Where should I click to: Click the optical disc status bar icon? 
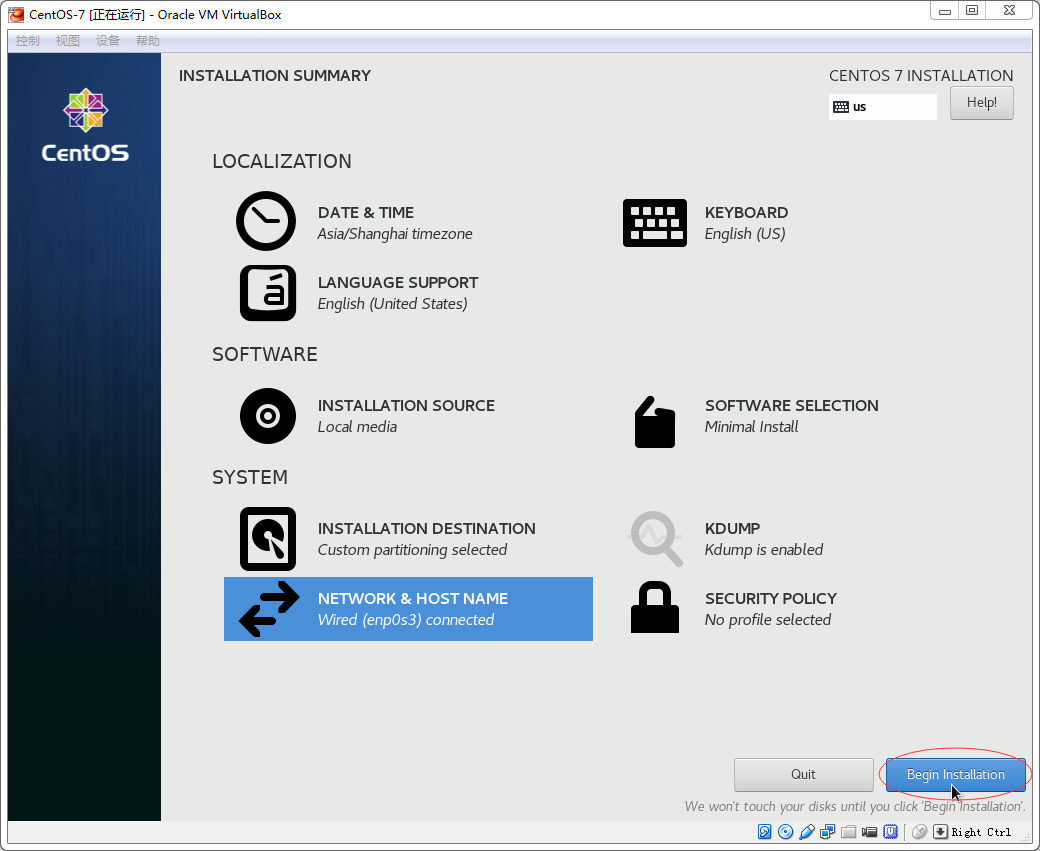click(786, 832)
